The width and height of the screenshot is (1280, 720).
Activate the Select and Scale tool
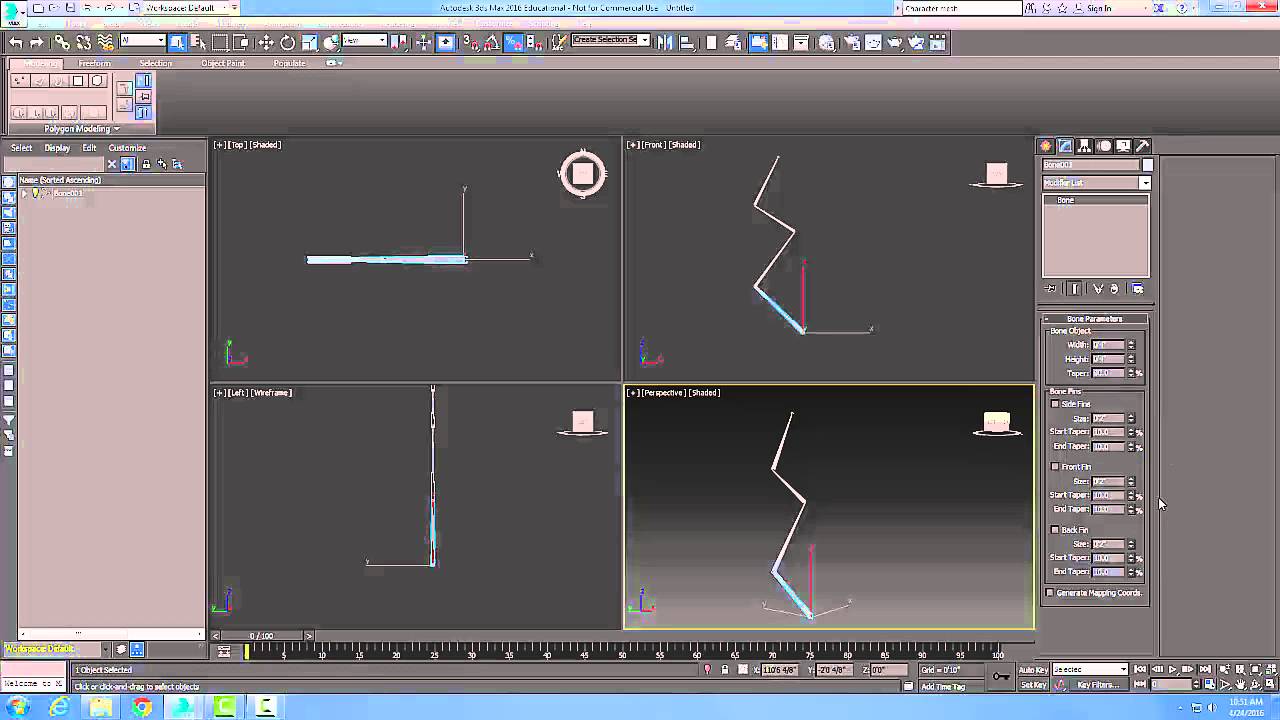pyautogui.click(x=310, y=42)
